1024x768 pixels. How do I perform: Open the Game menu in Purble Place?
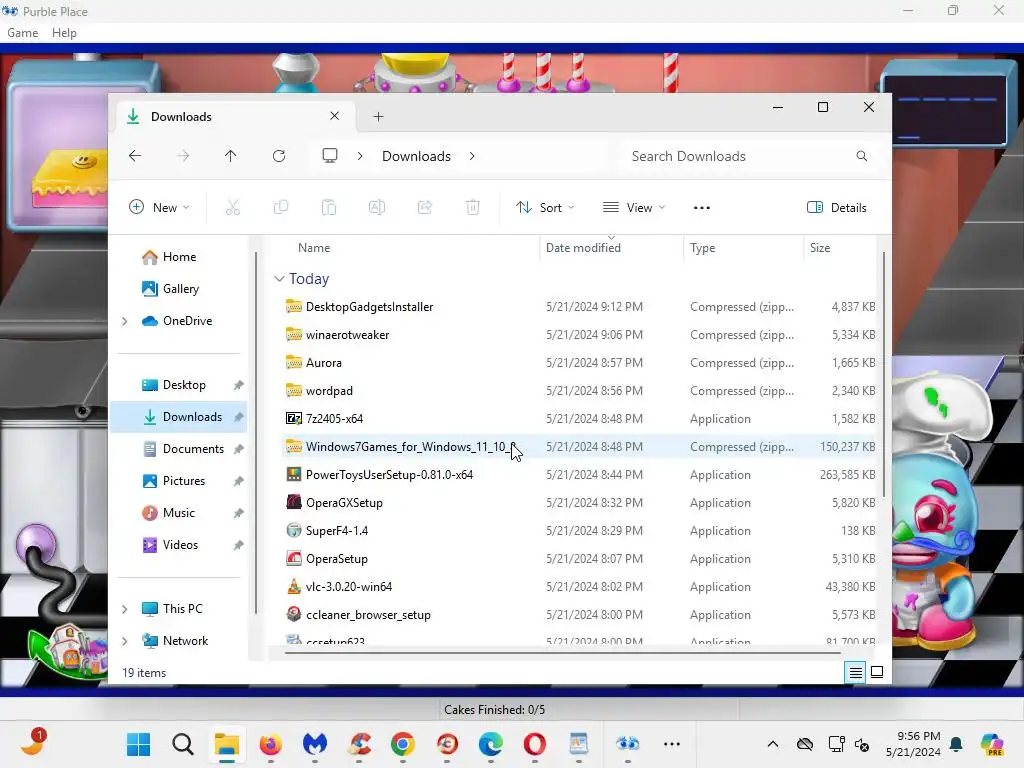tap(22, 33)
